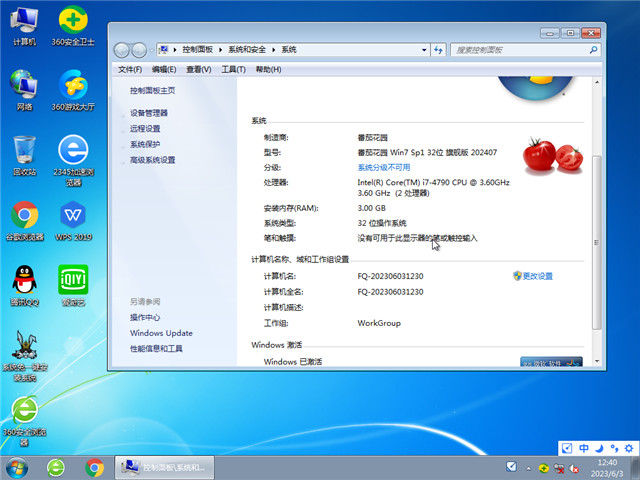Screen dimensions: 640x480
Task: Toggle IME punctuation mode icon
Action: pos(614,448)
